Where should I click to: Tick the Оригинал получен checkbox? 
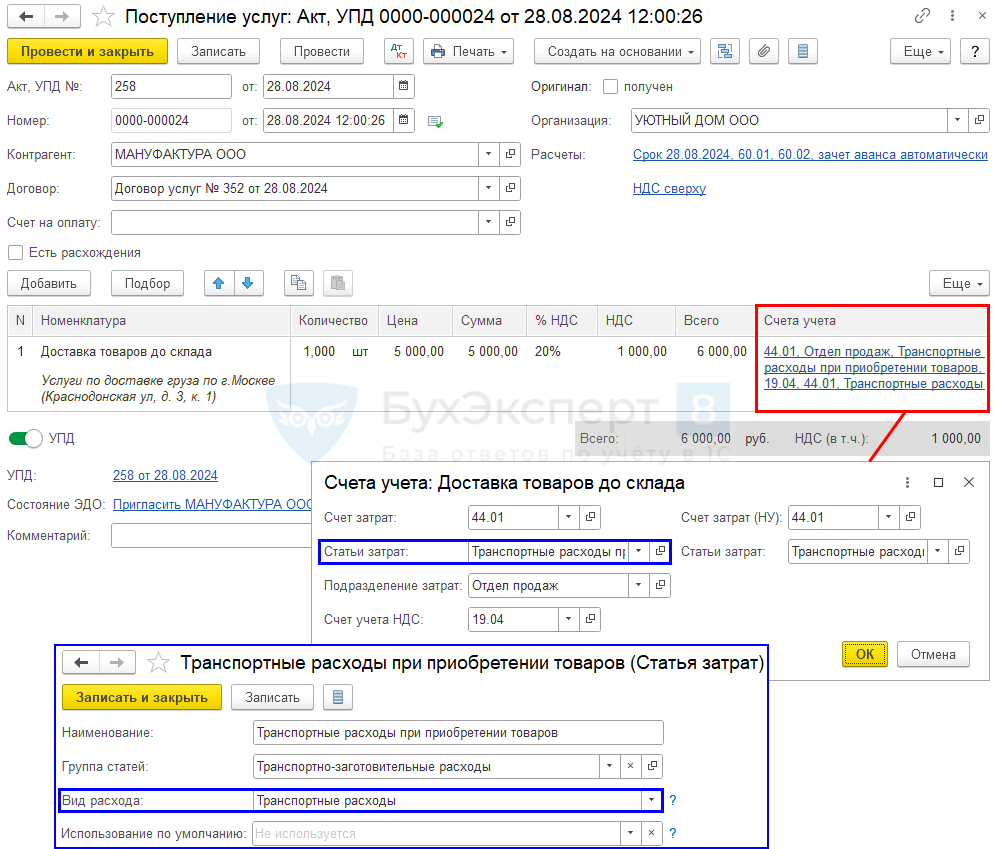coord(610,87)
